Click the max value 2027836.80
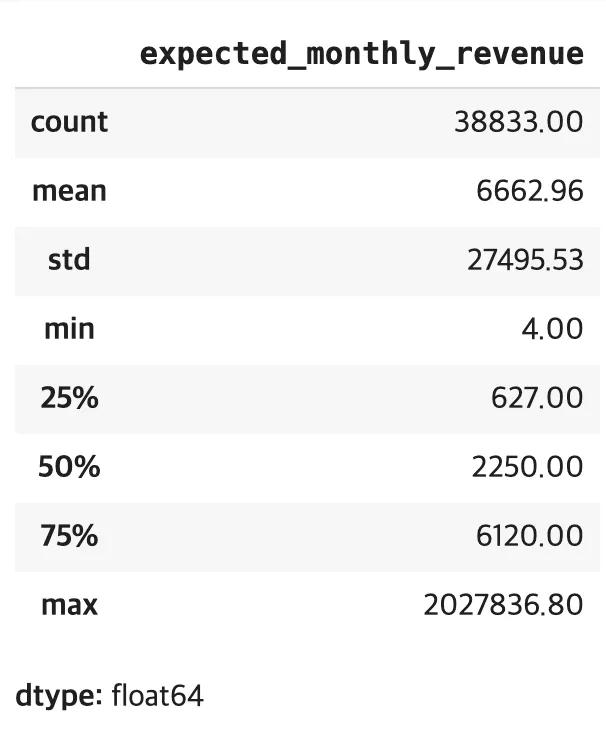Screen dimensions: 606x740 coord(504,605)
